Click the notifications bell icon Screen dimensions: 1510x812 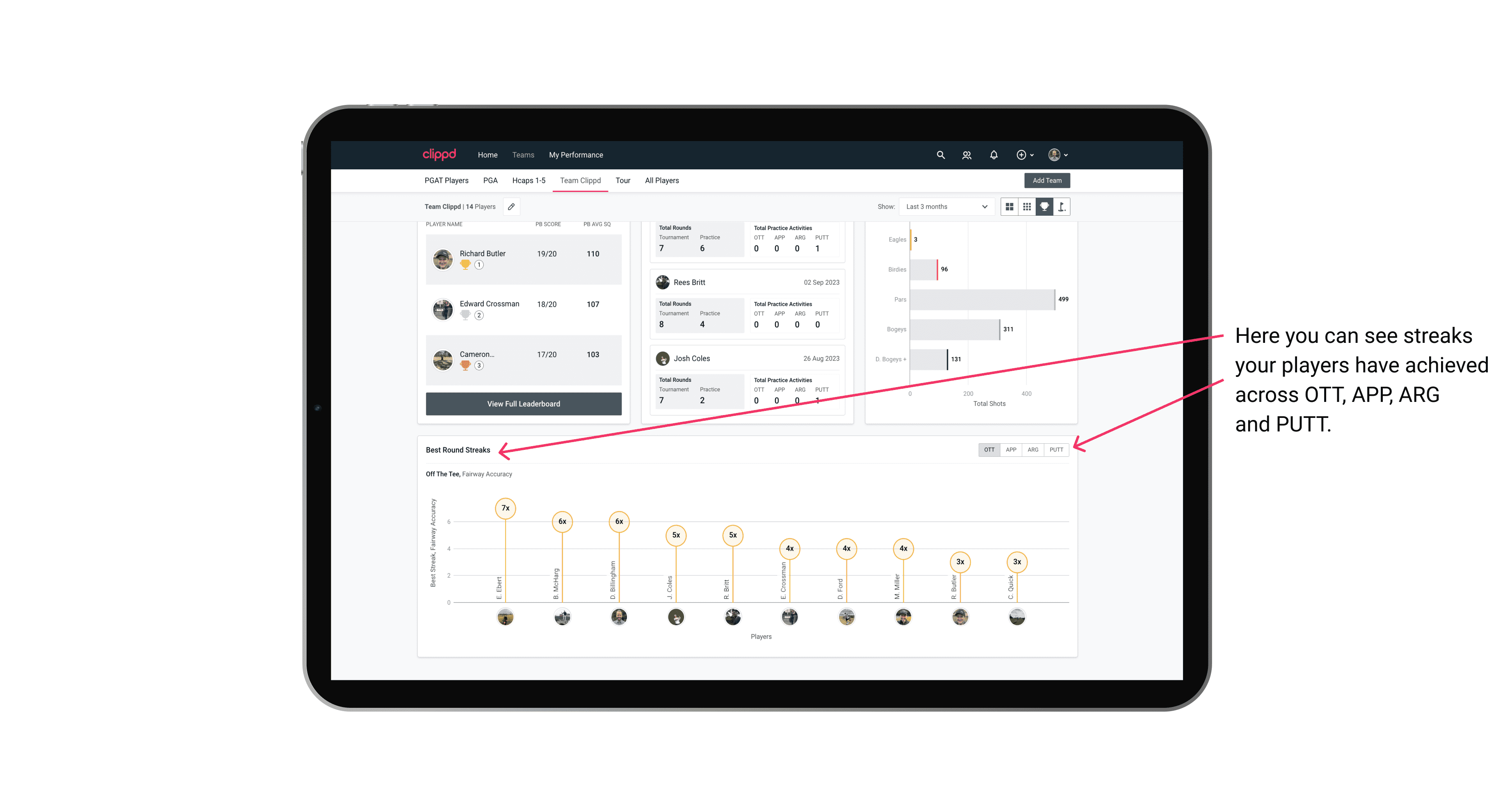993,155
